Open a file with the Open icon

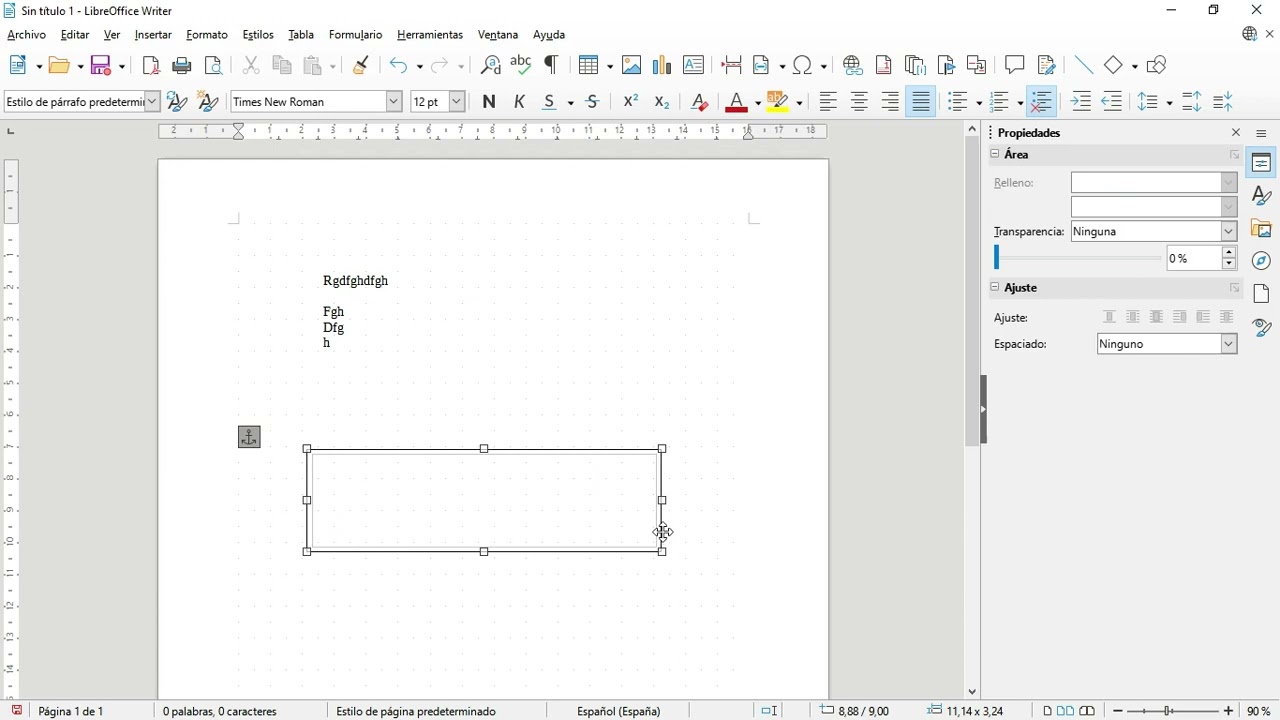(x=59, y=66)
